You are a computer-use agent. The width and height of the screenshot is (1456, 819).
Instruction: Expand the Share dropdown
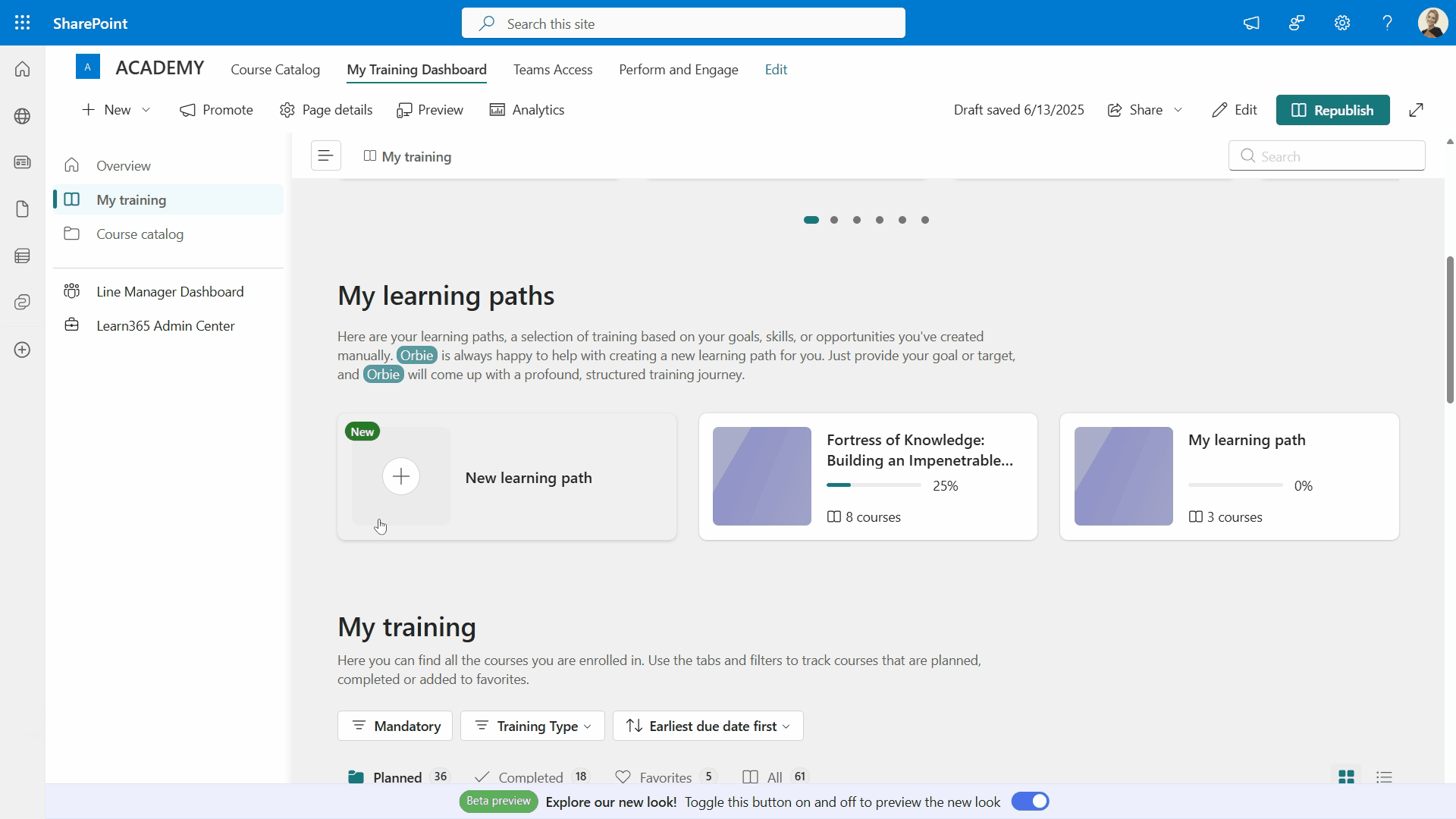pos(1178,110)
